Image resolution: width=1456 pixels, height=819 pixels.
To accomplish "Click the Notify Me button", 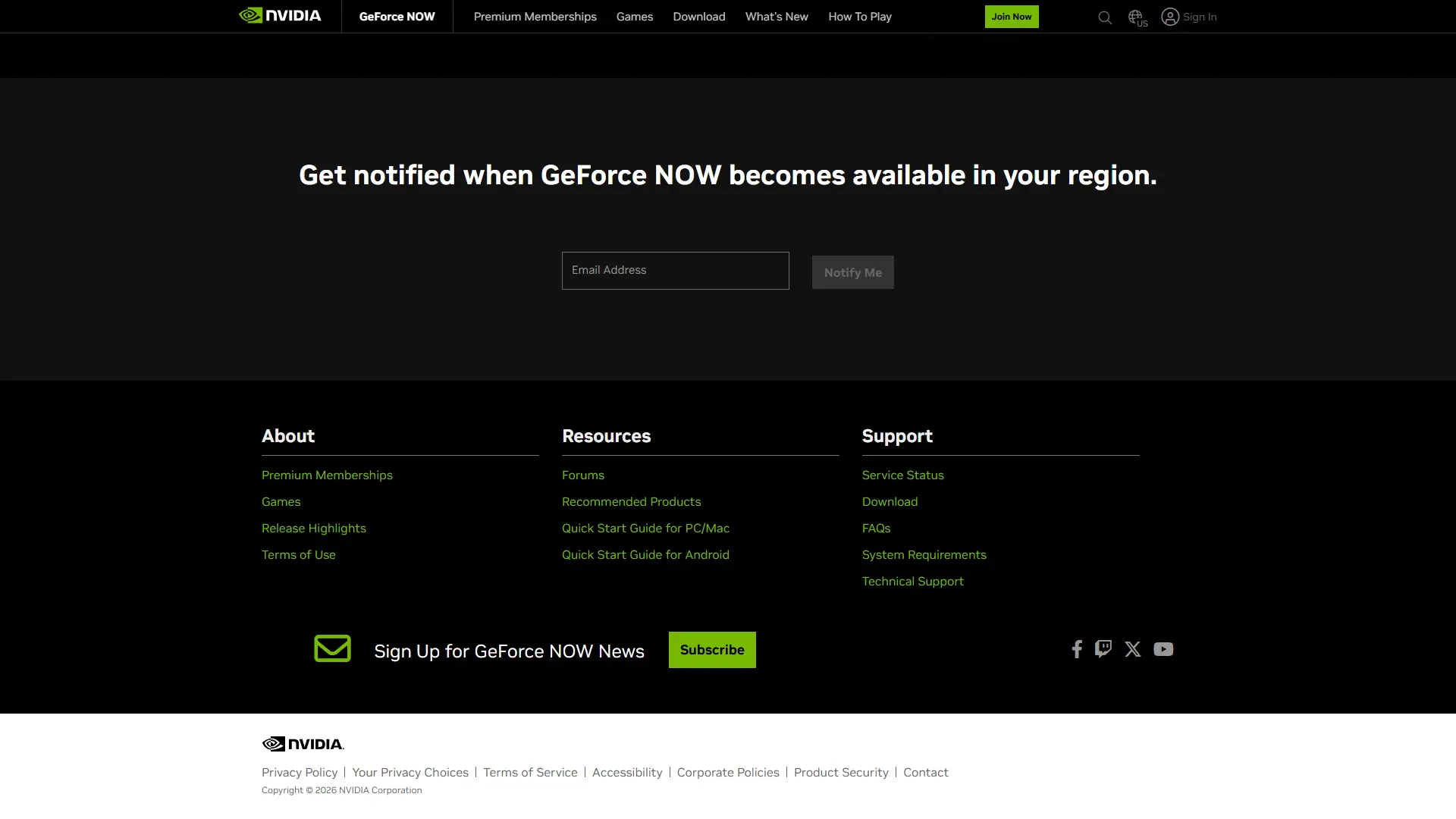I will coord(852,272).
